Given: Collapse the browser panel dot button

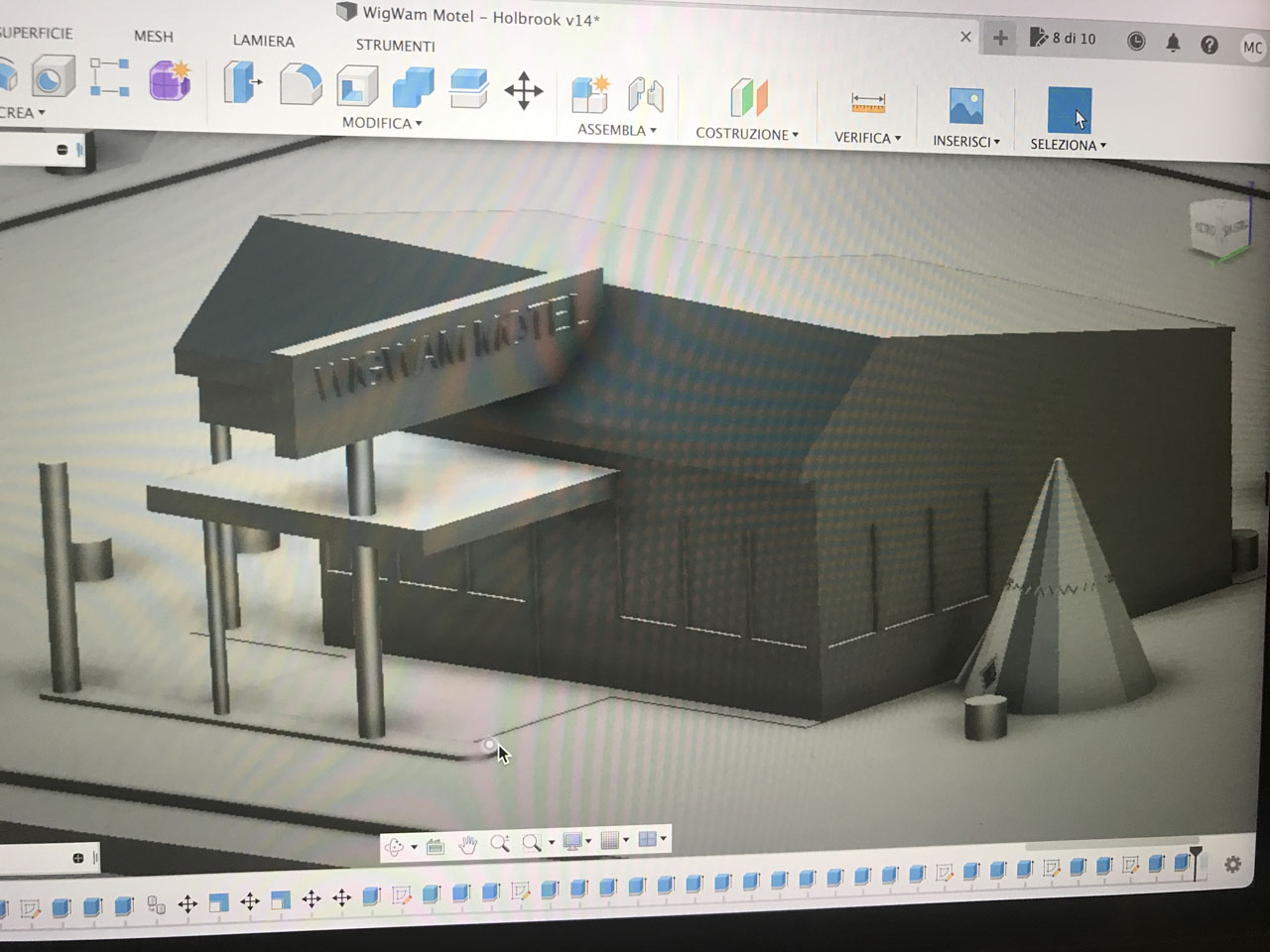Looking at the screenshot, I should [62, 150].
